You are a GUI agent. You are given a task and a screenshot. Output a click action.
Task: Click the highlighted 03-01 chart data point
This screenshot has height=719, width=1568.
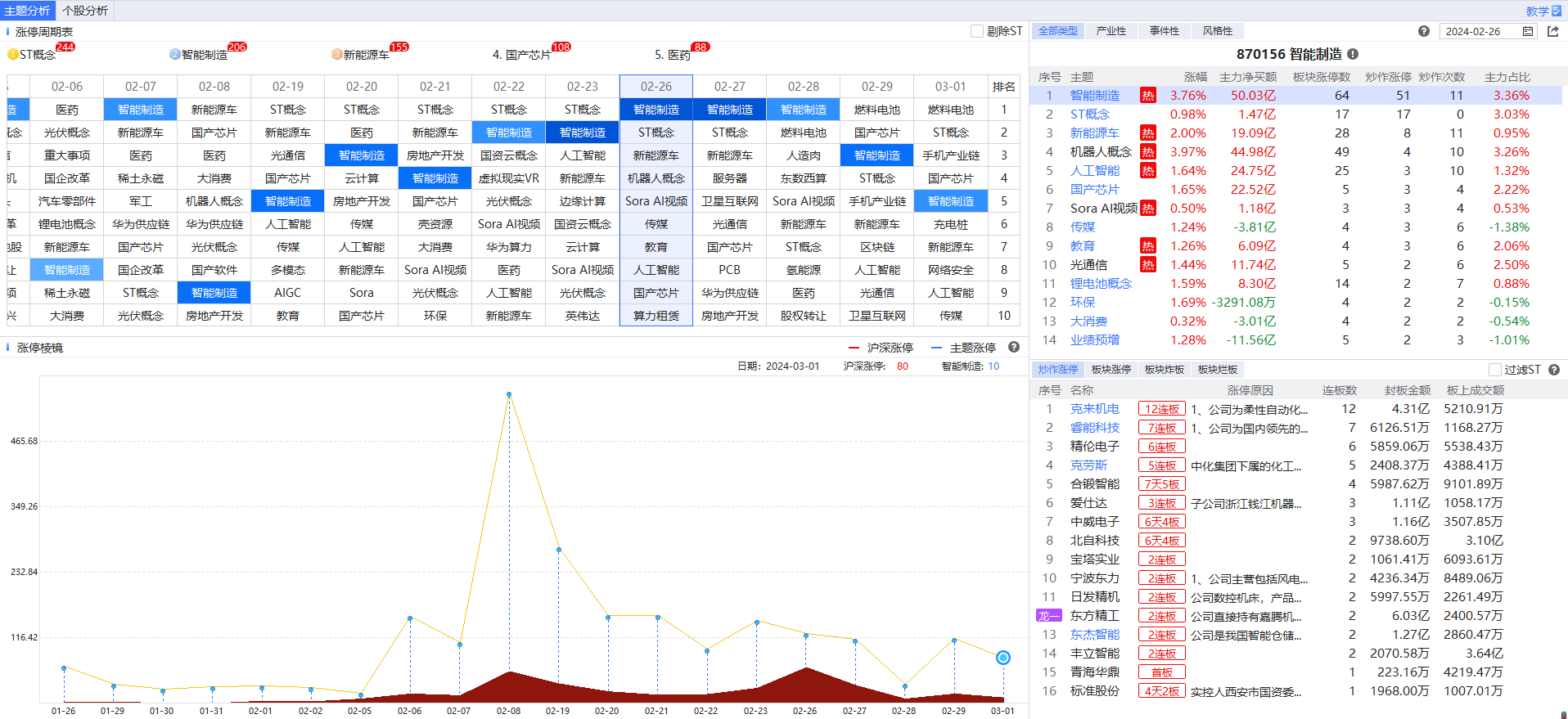[1003, 658]
